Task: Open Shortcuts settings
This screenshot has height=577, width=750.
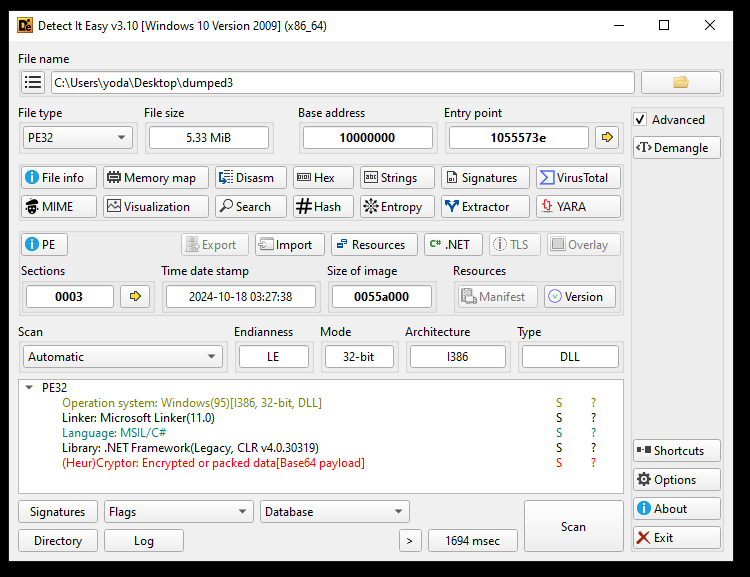Action: (677, 451)
